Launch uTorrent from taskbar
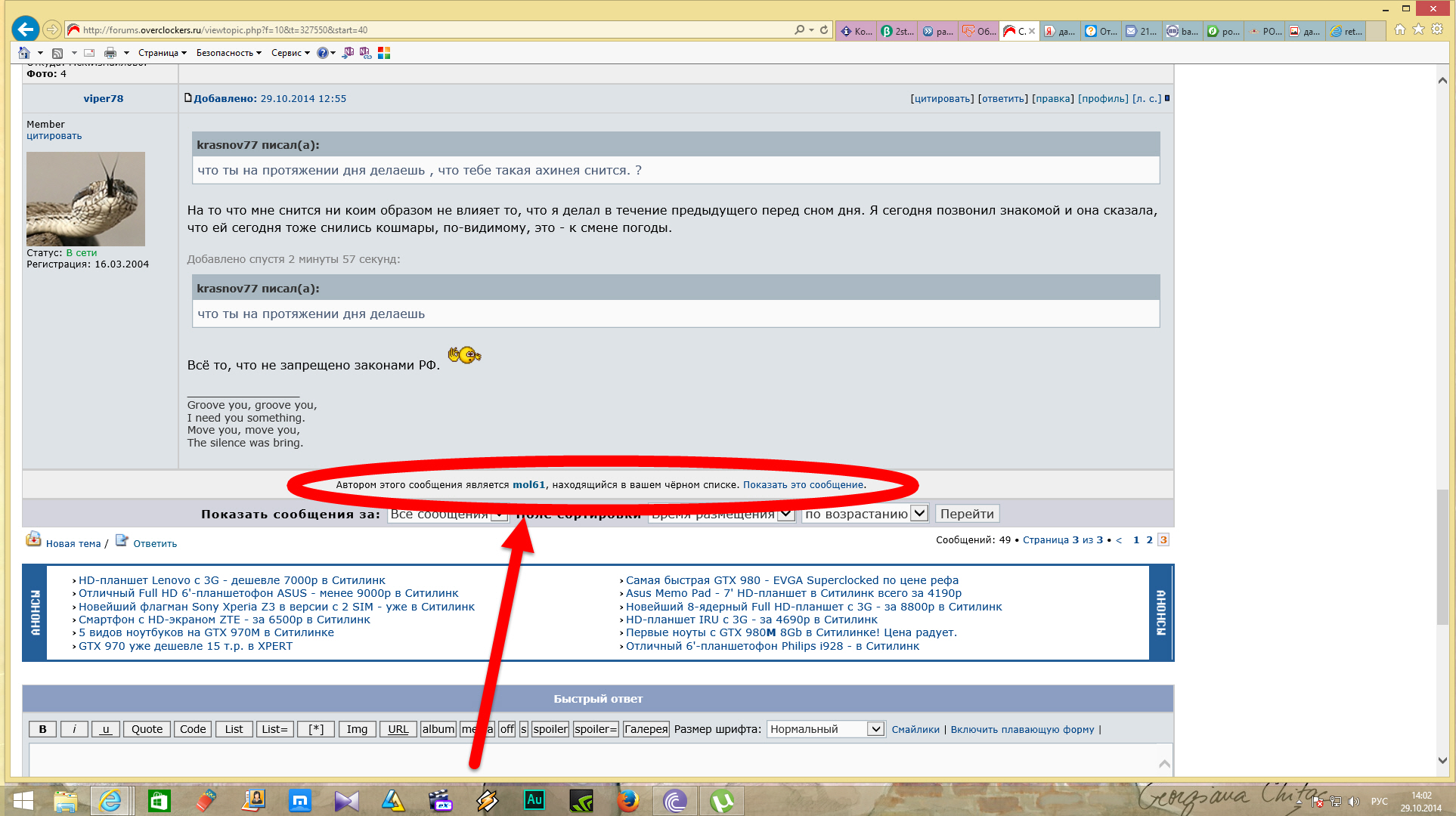The width and height of the screenshot is (1456, 816). (721, 800)
